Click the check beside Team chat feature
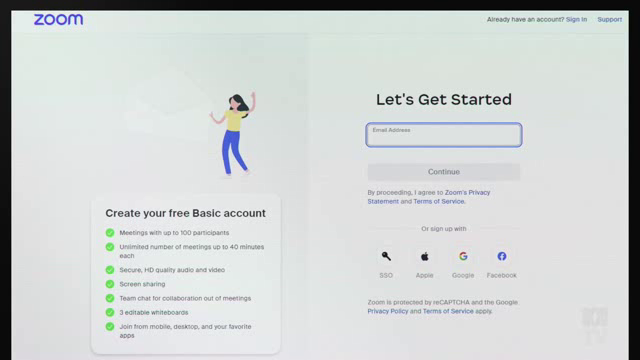 [110, 298]
